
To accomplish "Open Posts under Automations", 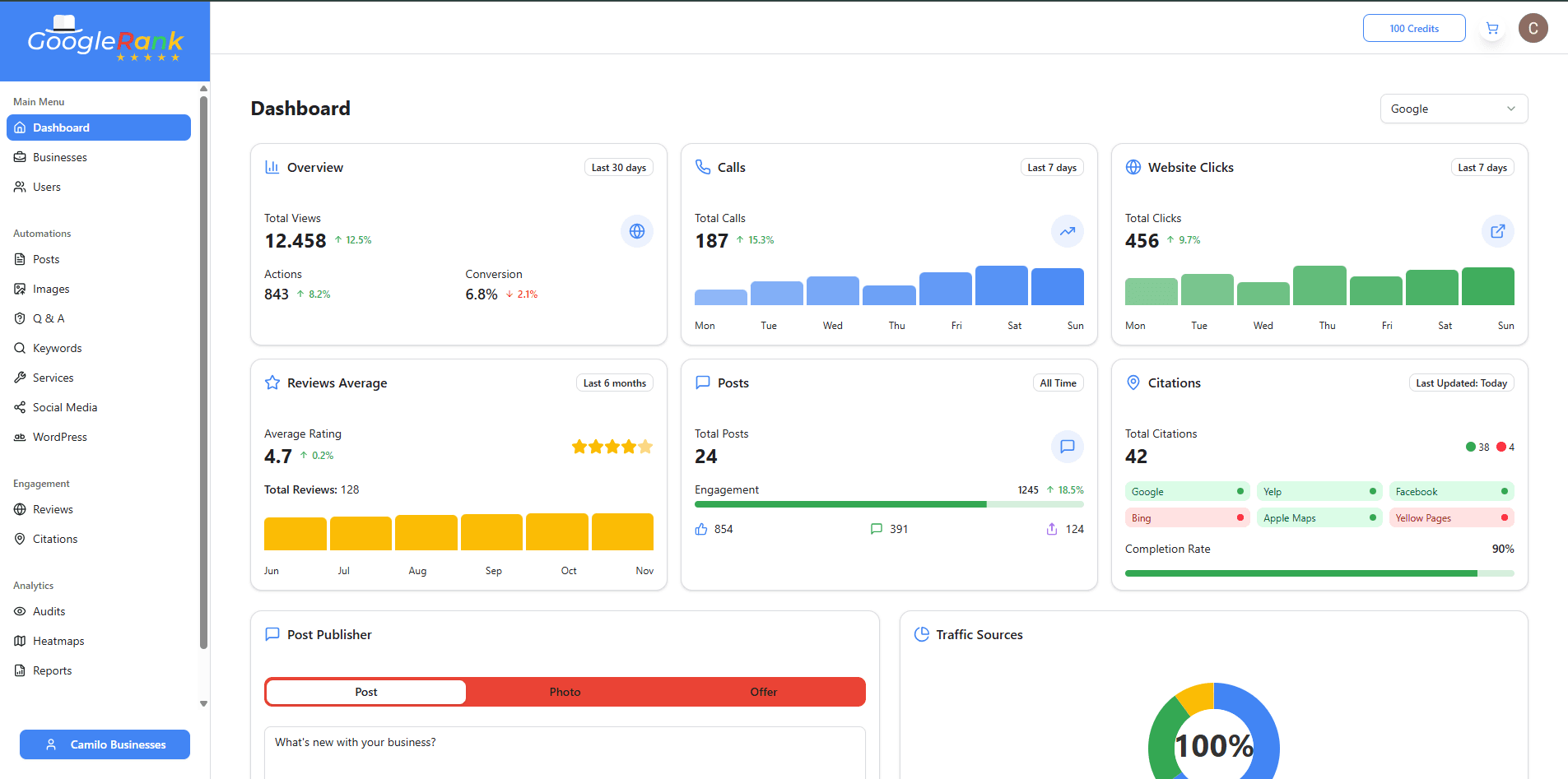I will pos(99,259).
